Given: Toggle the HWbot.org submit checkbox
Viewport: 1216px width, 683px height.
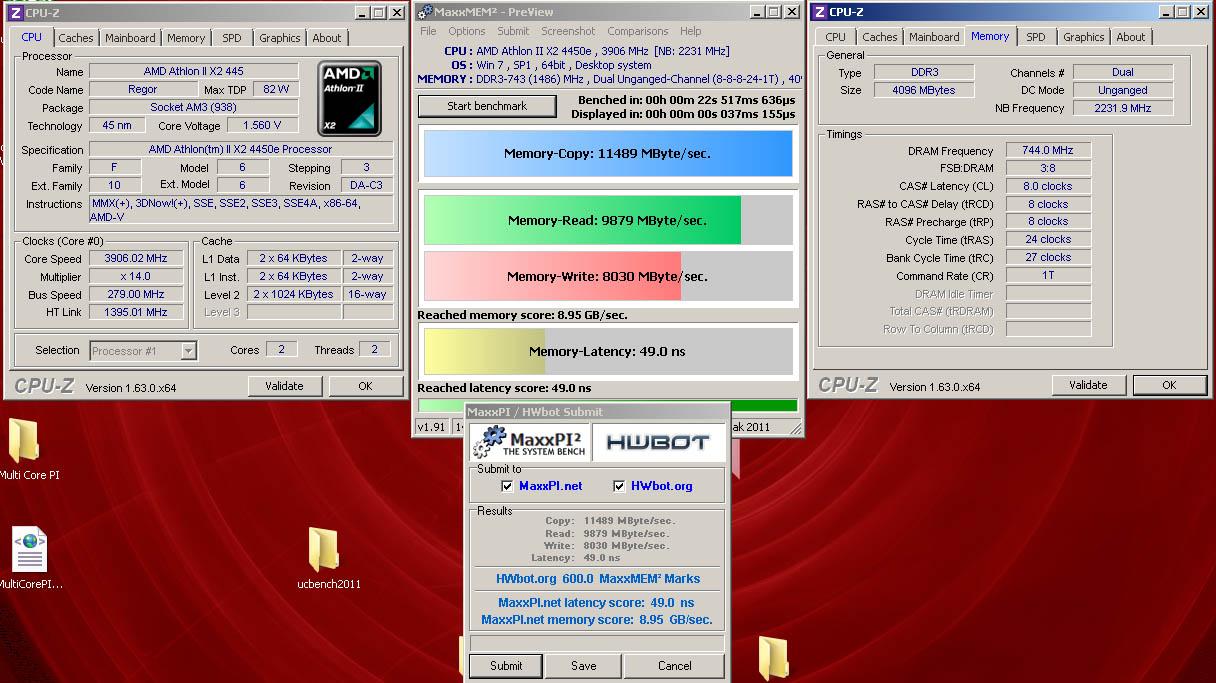Looking at the screenshot, I should [620, 486].
